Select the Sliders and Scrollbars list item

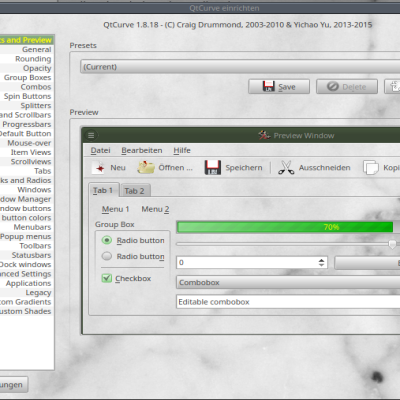(x=27, y=115)
